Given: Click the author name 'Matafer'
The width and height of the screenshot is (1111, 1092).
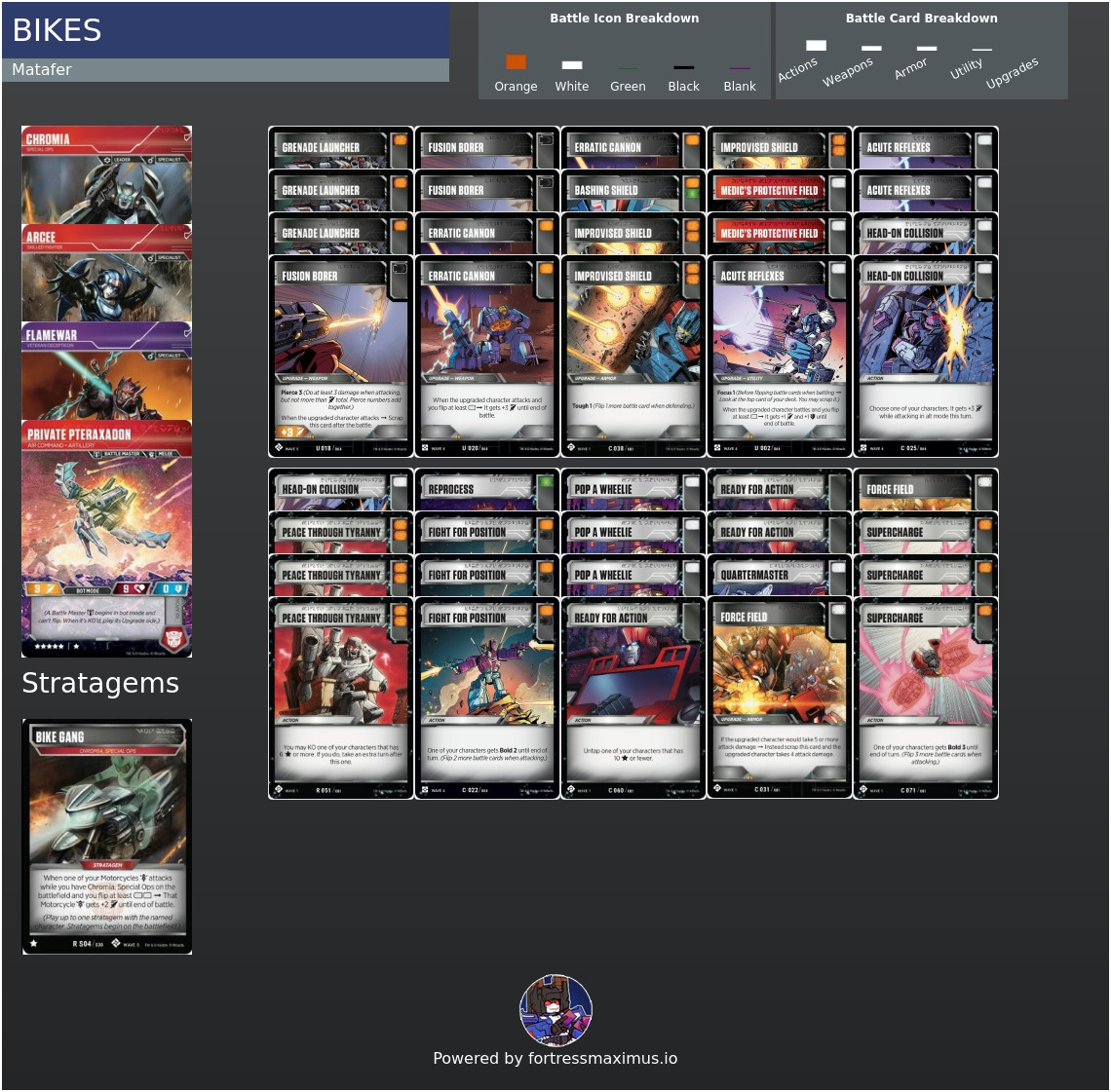Looking at the screenshot, I should tap(42, 69).
